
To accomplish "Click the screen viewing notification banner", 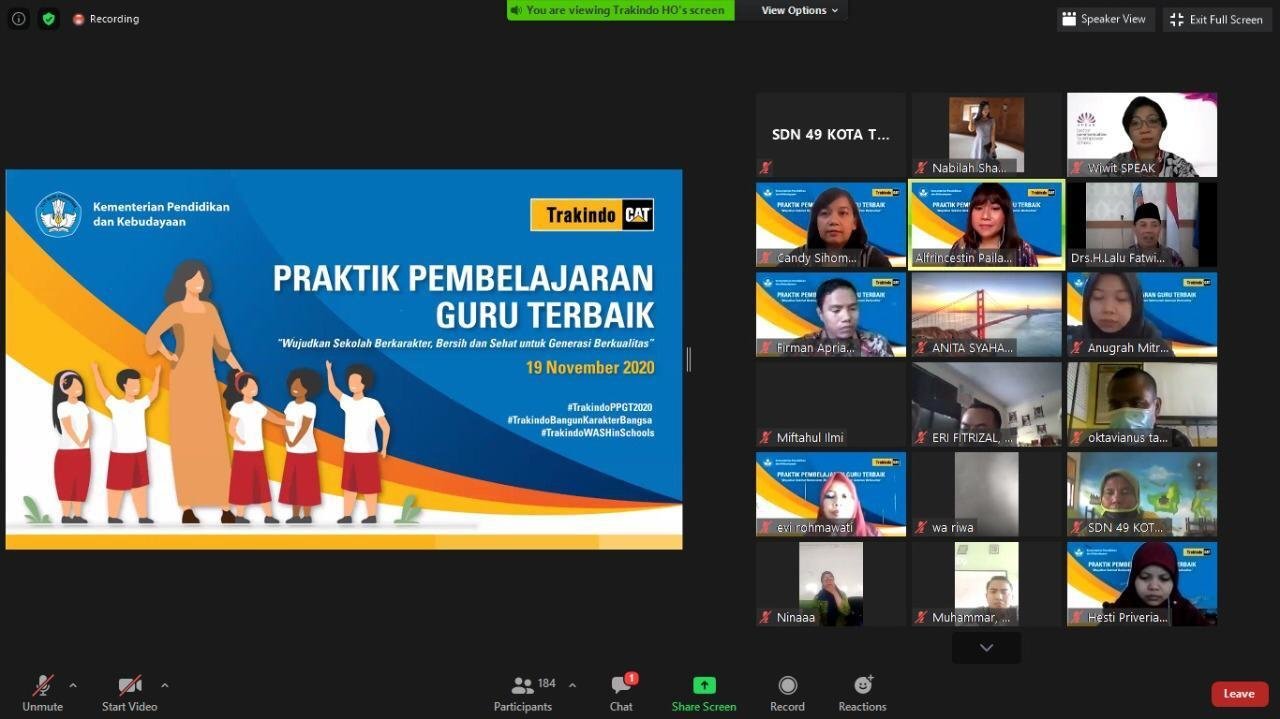I will [x=620, y=10].
